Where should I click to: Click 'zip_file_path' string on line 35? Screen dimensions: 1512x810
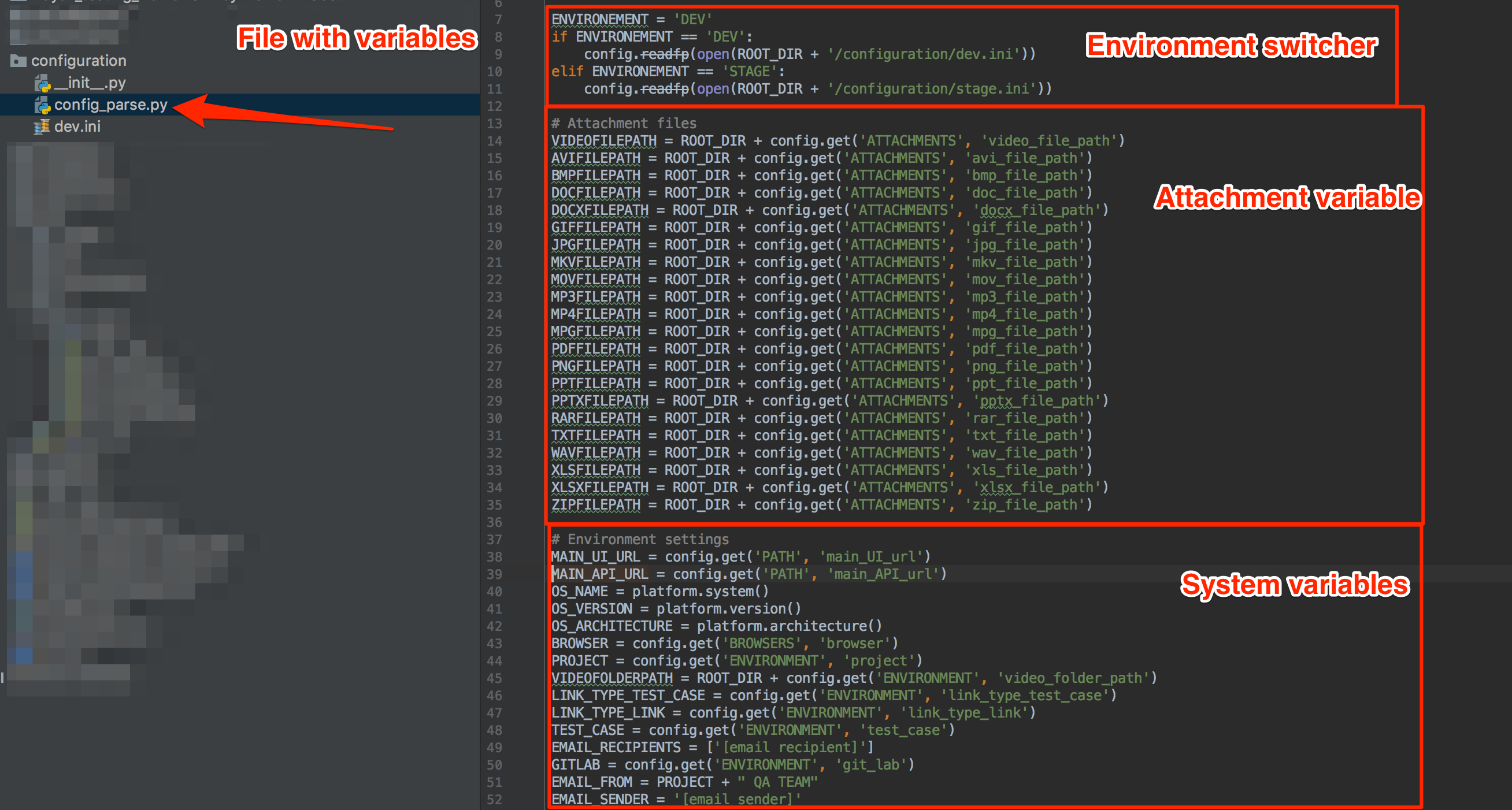click(1025, 505)
